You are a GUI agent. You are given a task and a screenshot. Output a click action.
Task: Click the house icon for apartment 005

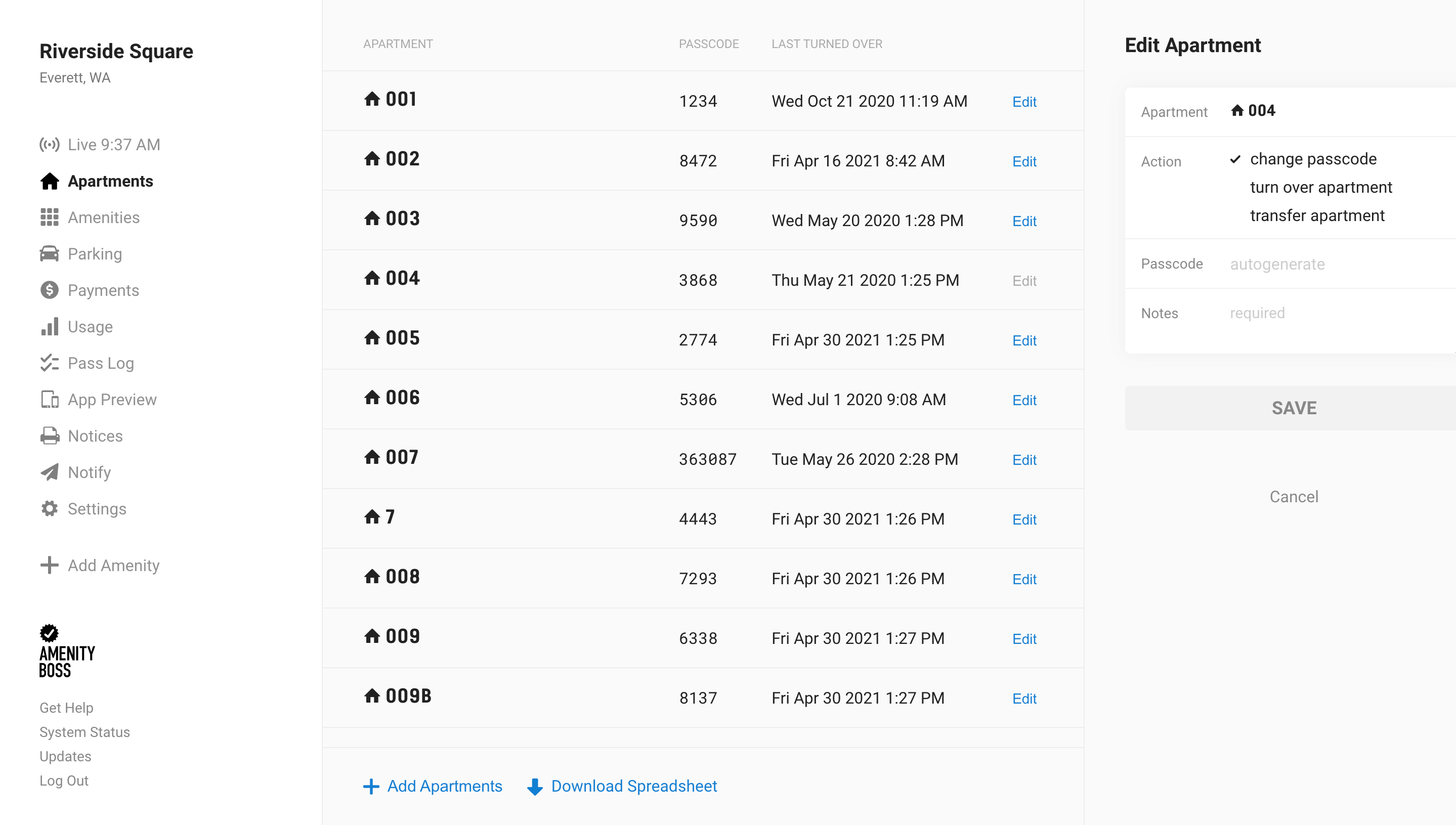(372, 338)
